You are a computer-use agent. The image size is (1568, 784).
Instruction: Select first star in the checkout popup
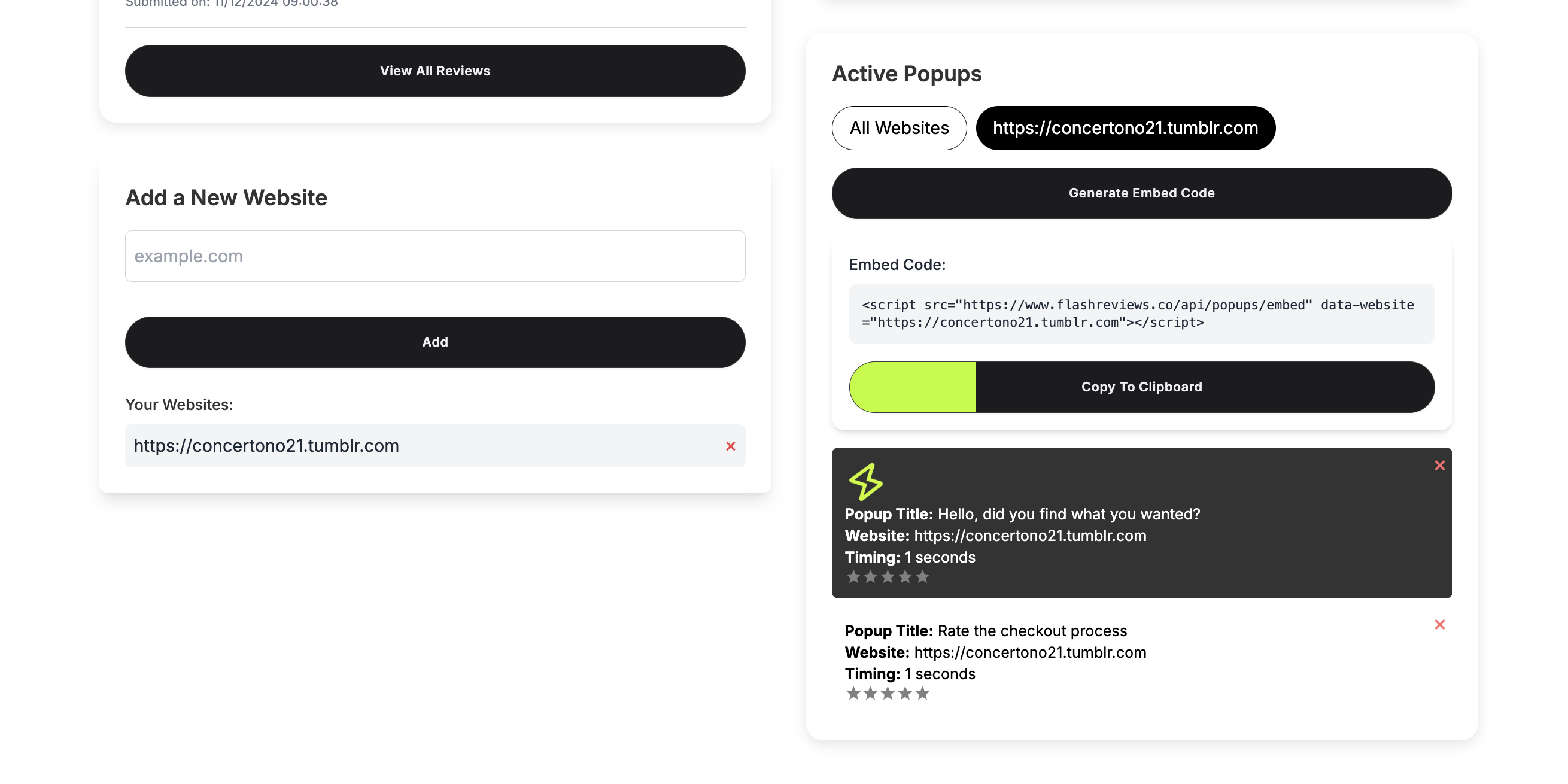[x=853, y=693]
